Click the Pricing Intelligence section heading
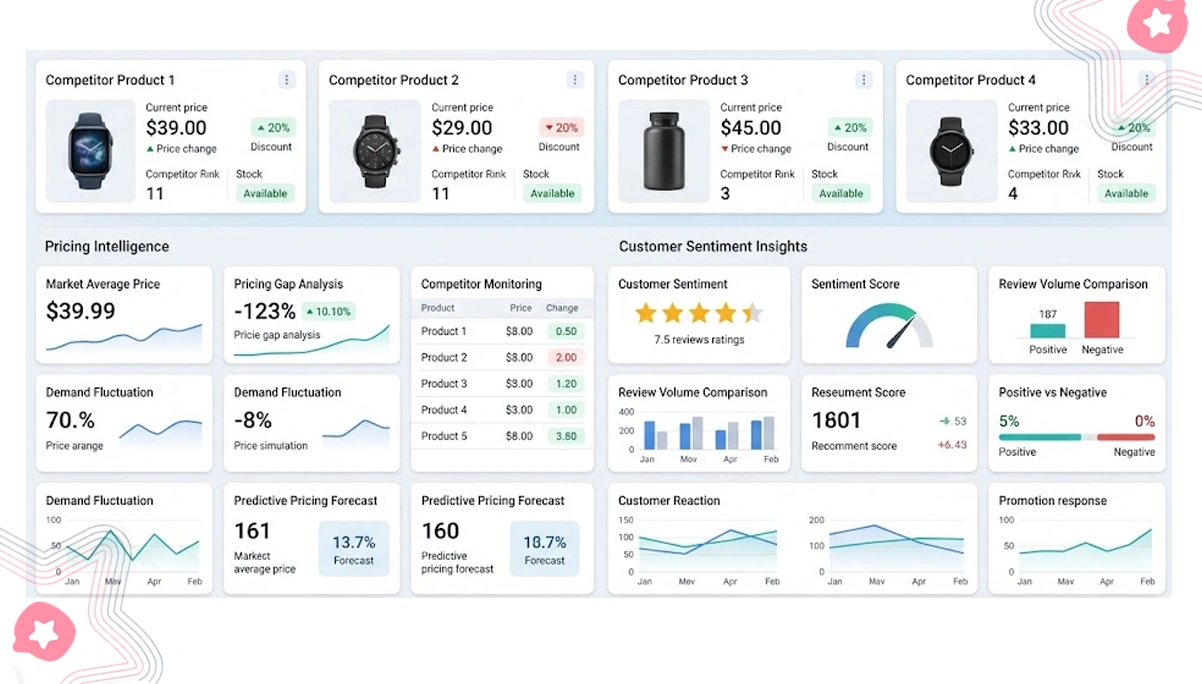 107,246
